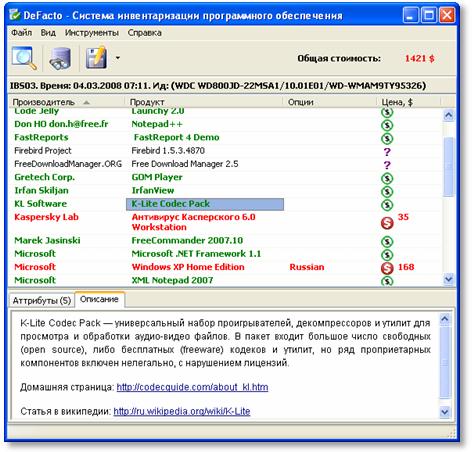472x452 pixels.
Task: Click the 35 price value for Kaspersky
Action: (403, 217)
